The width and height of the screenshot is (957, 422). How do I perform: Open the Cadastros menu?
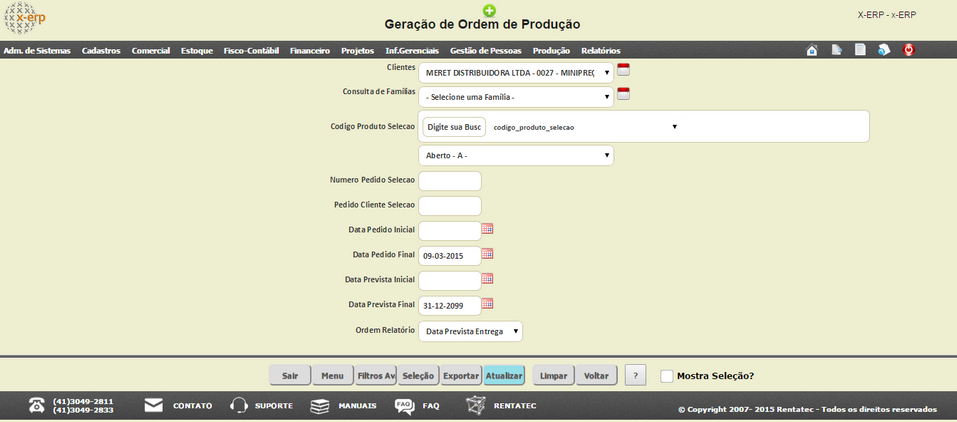coord(101,51)
